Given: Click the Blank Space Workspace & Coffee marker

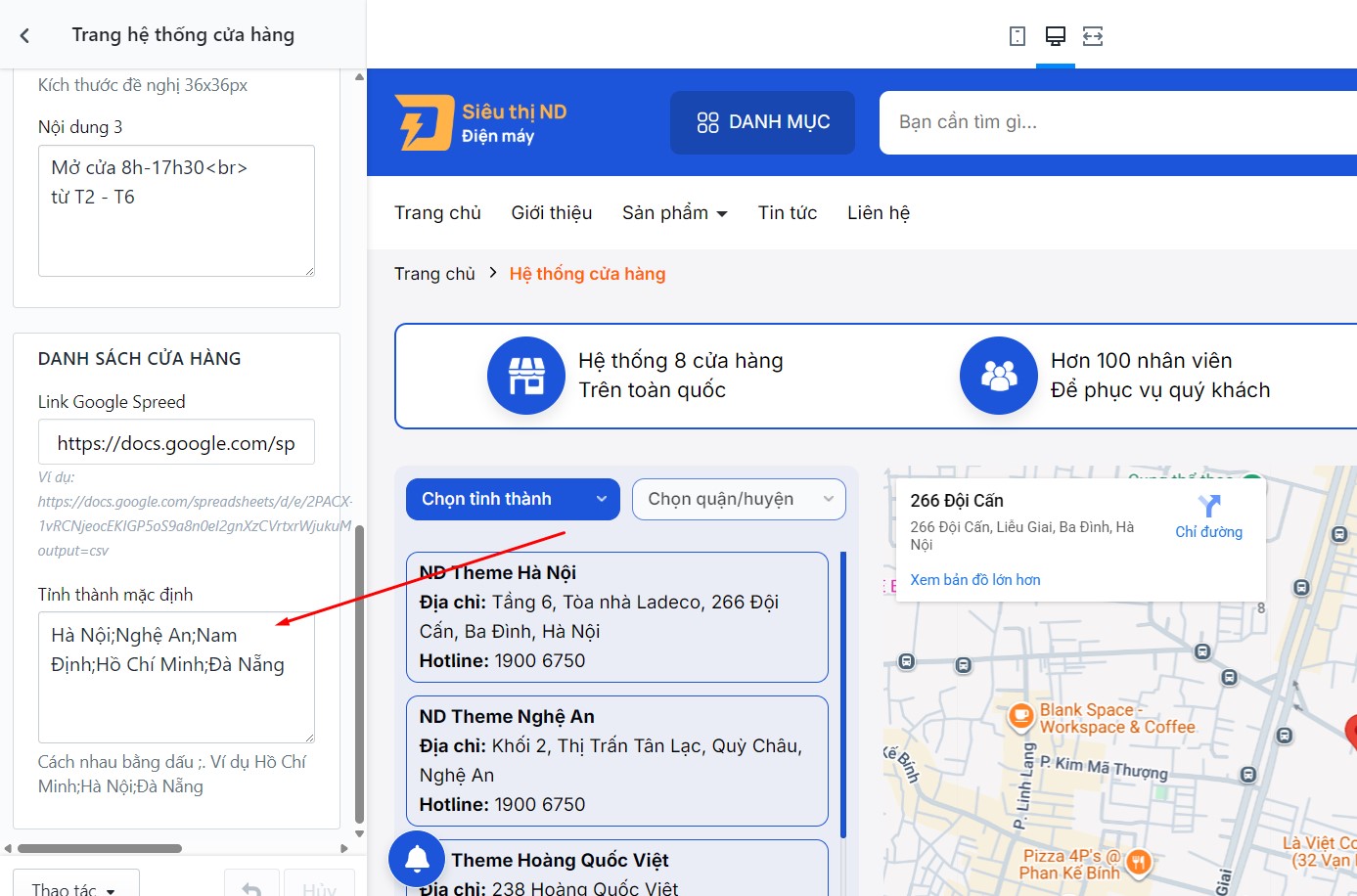Looking at the screenshot, I should click(x=1020, y=717).
